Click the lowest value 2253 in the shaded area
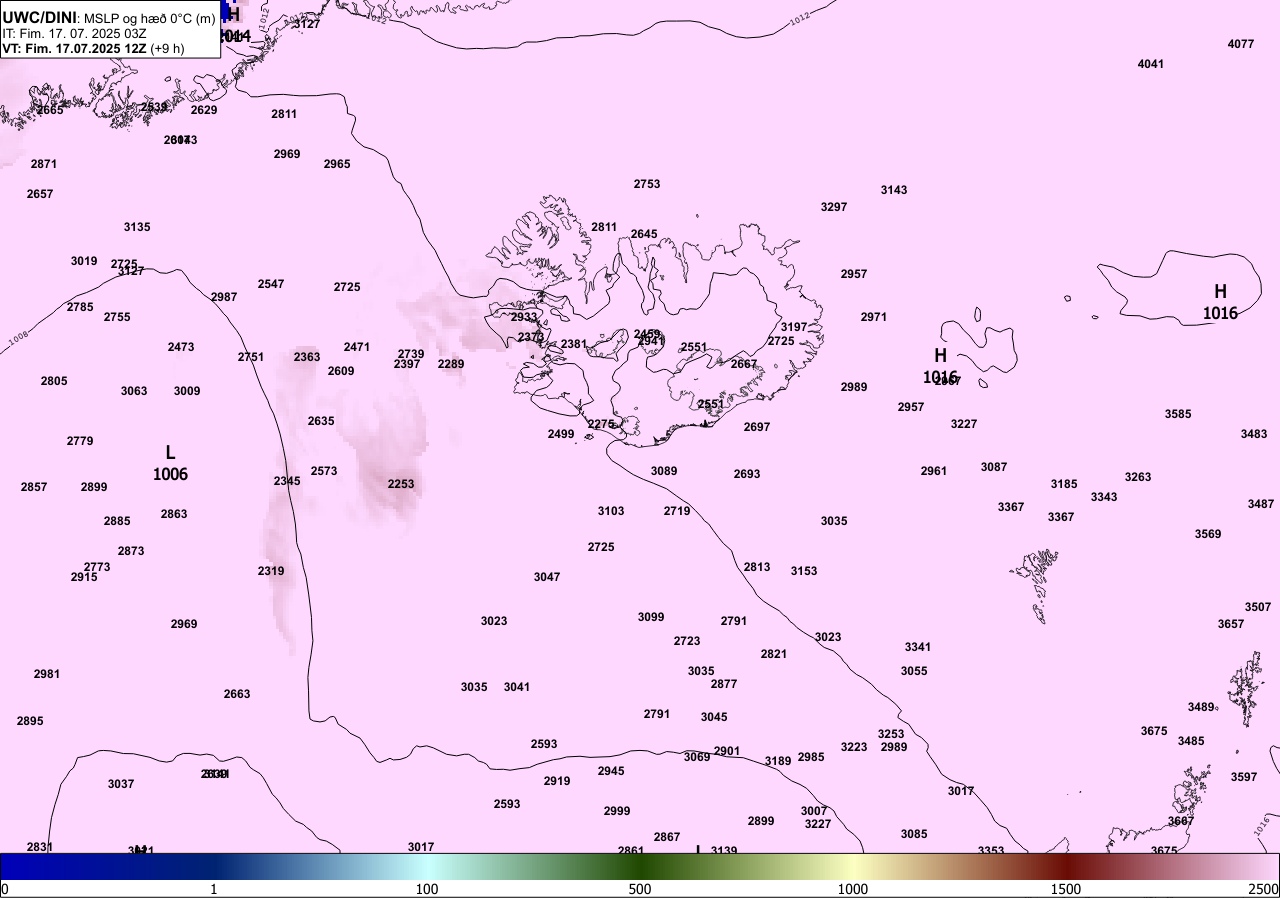 click(401, 484)
